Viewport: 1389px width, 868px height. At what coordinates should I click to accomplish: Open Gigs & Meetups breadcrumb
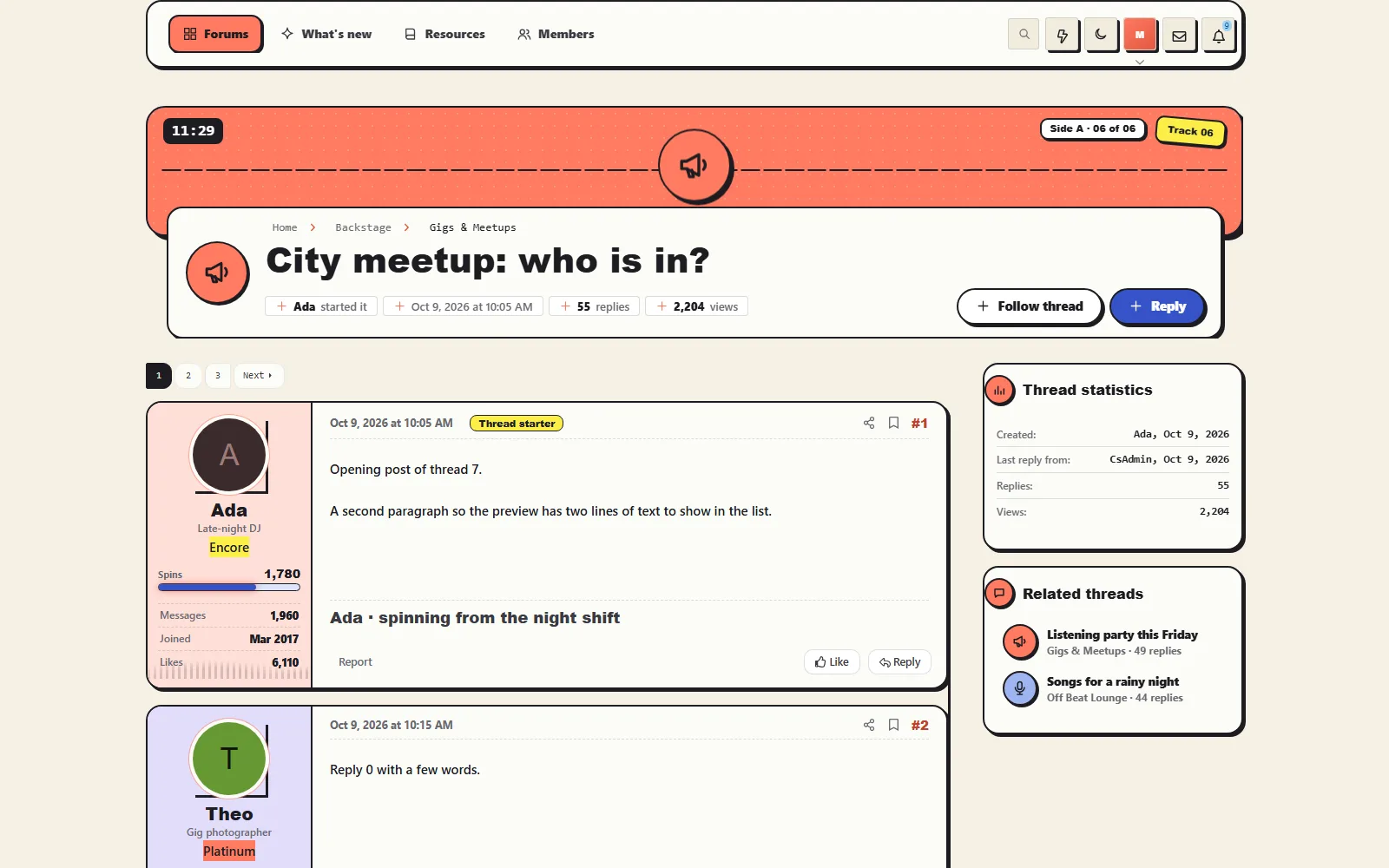tap(472, 227)
